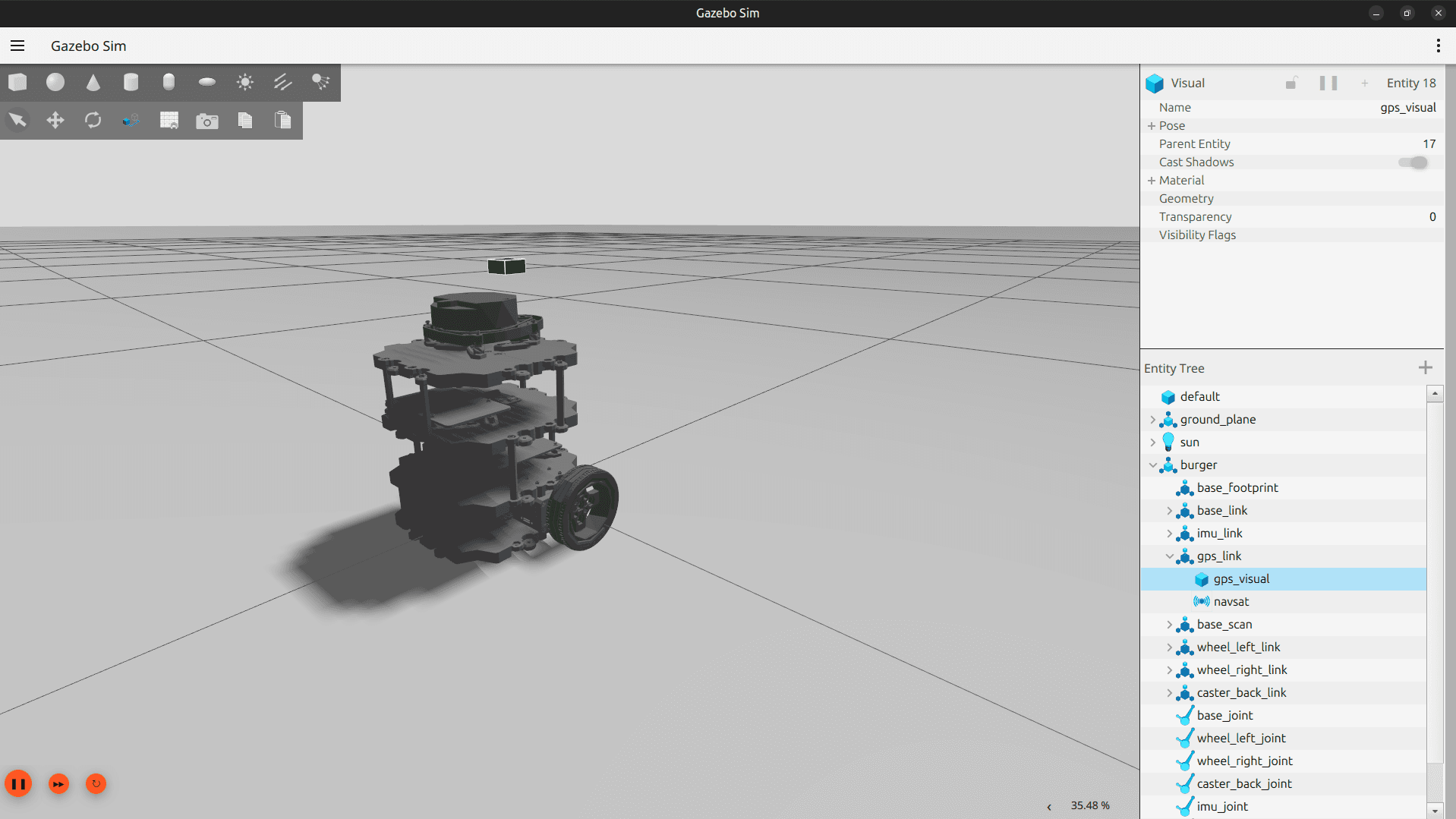The image size is (1456, 819).
Task: Open the three-dot plugins menu
Action: click(x=1438, y=46)
